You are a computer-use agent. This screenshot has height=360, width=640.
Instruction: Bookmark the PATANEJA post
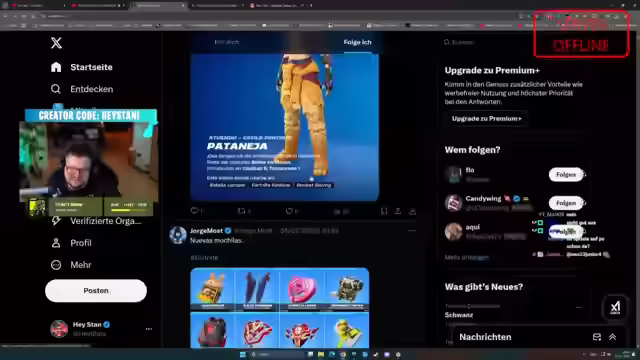[x=384, y=211]
